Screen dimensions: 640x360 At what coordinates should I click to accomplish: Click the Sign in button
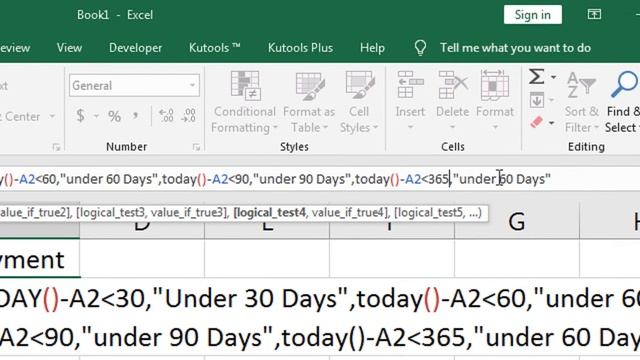click(x=533, y=15)
